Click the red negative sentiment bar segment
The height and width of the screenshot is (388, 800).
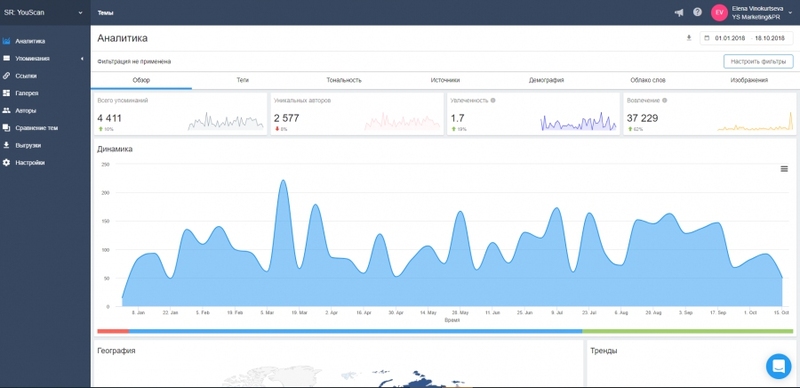(113, 331)
